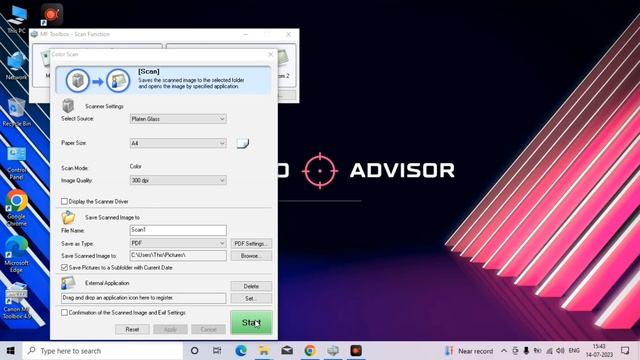Screen dimensions: 640x360
Task: Click the taskbar search box
Action: pos(102,351)
